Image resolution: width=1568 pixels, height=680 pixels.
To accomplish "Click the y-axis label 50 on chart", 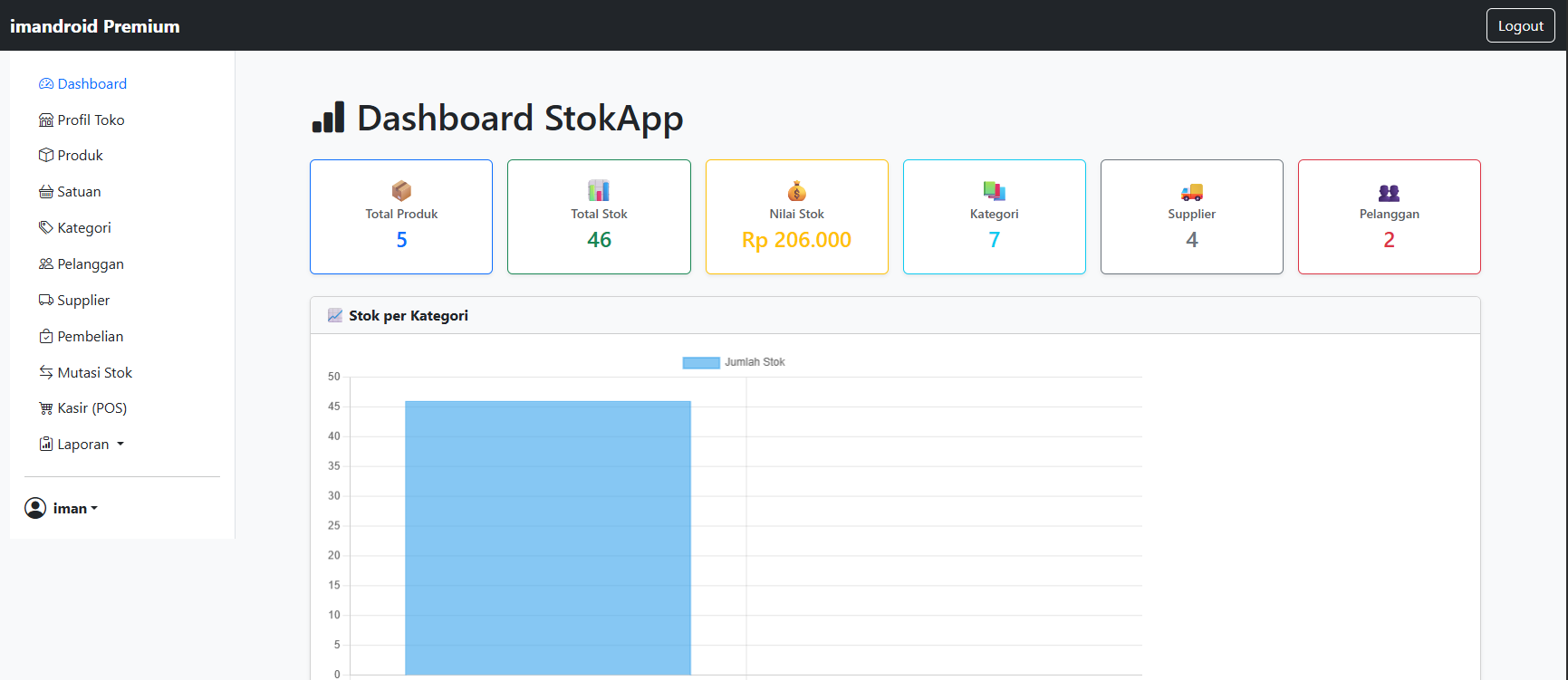I will pyautogui.click(x=334, y=377).
